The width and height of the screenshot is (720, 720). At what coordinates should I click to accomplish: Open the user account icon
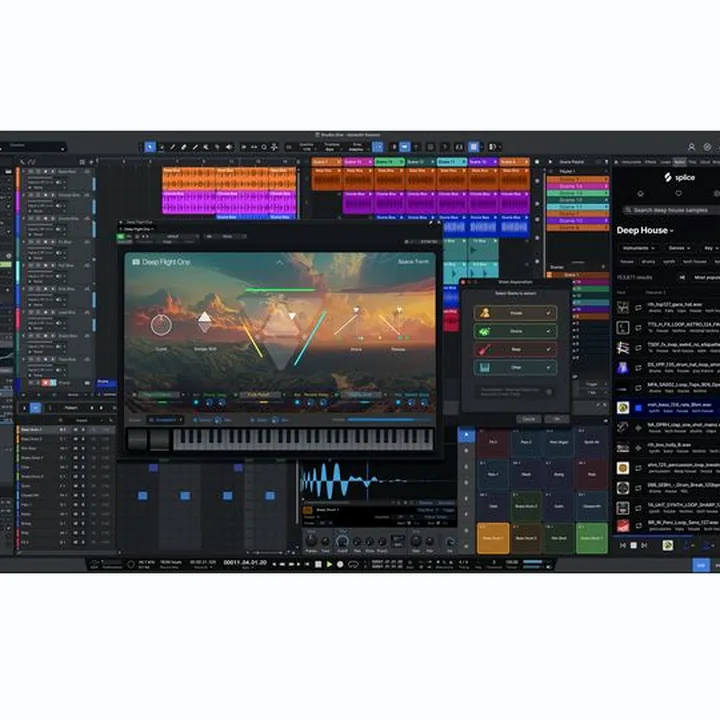(x=691, y=147)
